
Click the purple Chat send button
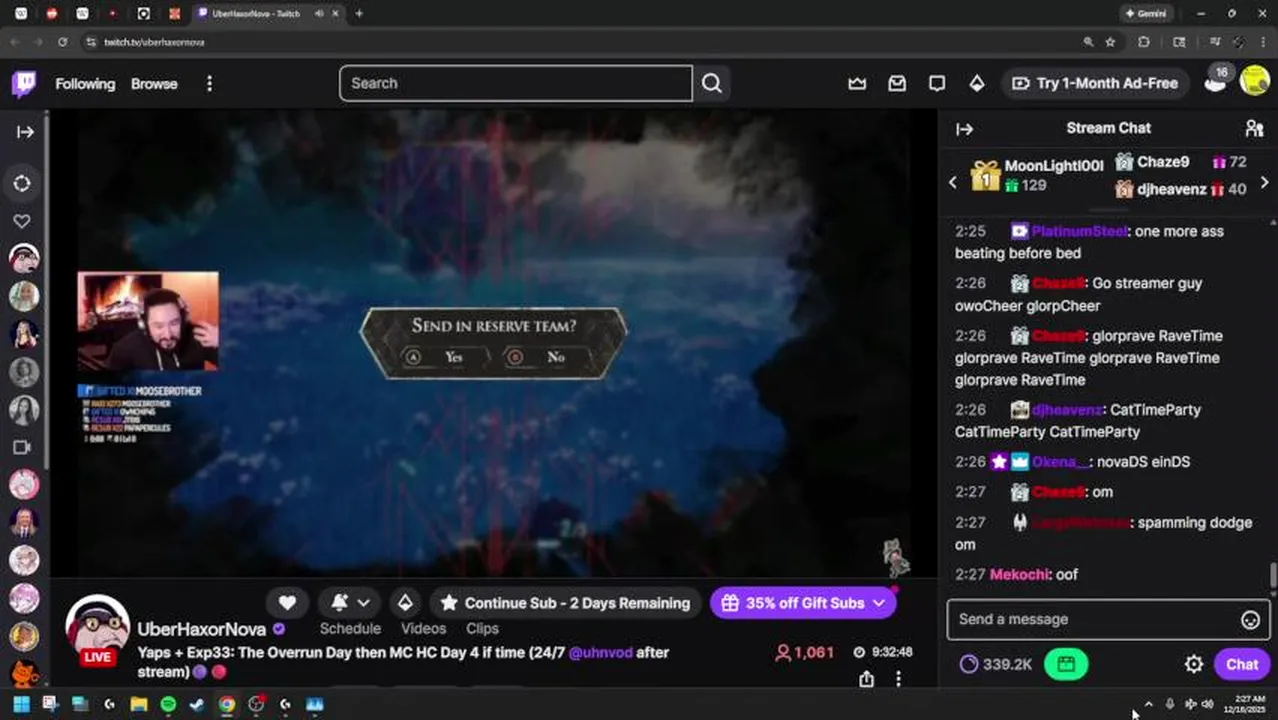click(x=1242, y=664)
